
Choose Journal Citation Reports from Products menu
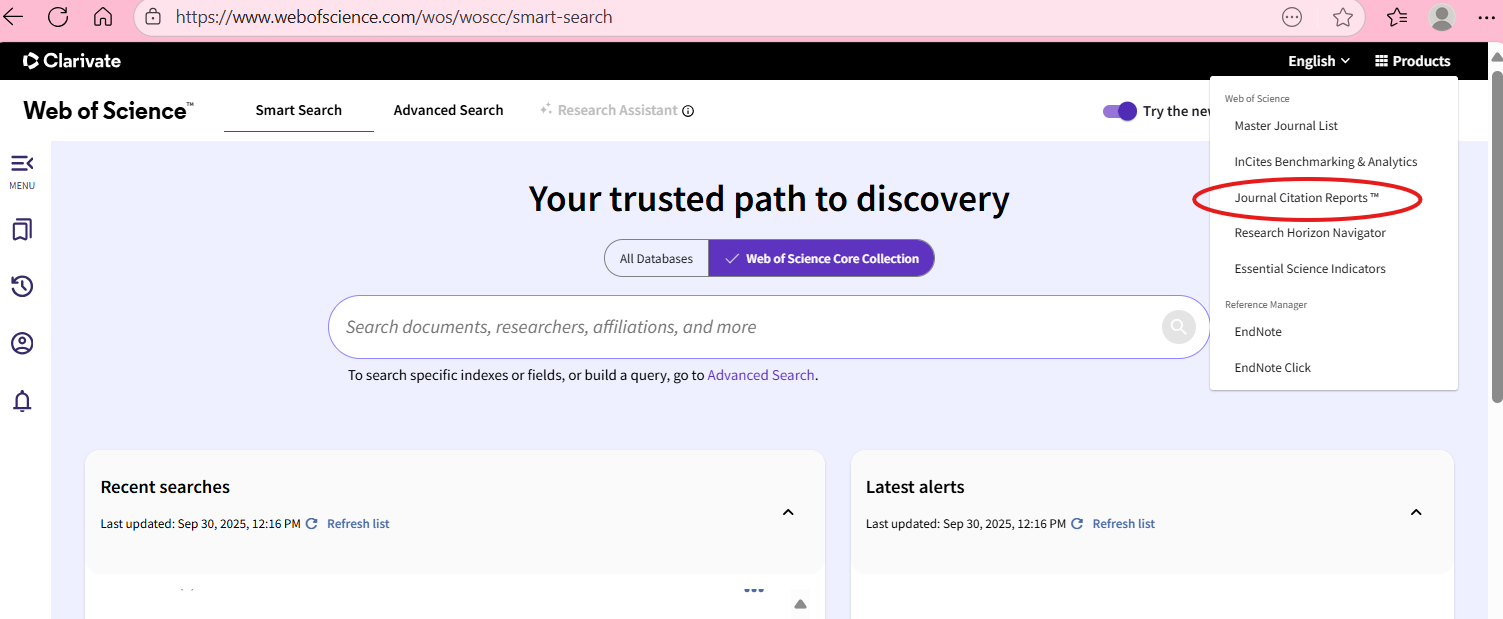1306,198
